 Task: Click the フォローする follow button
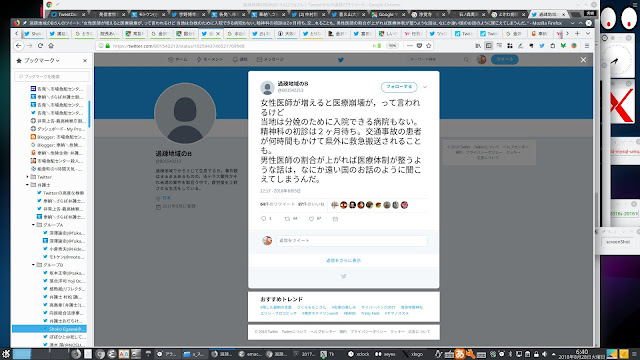pos(399,87)
